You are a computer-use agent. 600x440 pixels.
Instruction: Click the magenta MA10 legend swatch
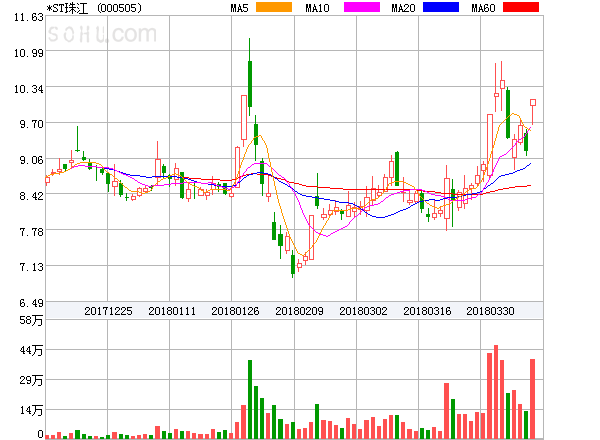pyautogui.click(x=362, y=7)
